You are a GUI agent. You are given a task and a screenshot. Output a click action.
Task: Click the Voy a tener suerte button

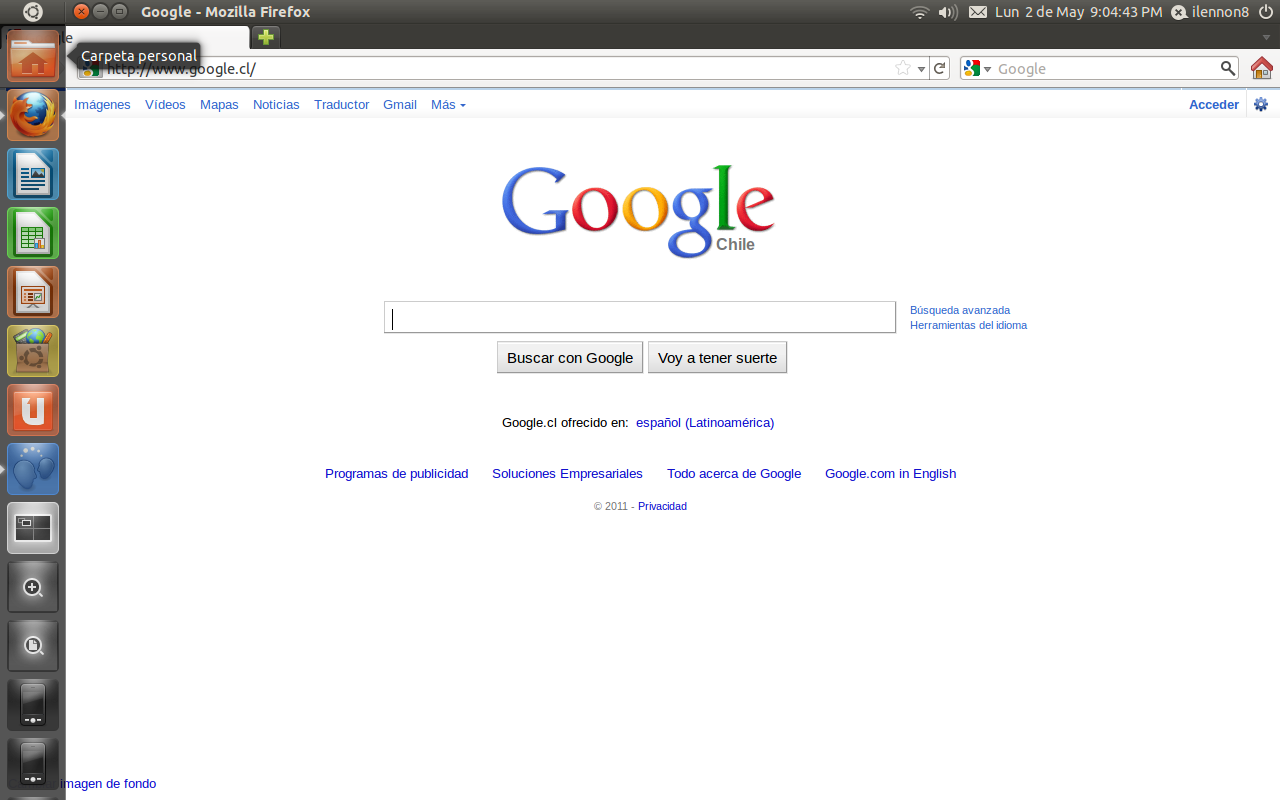[717, 357]
